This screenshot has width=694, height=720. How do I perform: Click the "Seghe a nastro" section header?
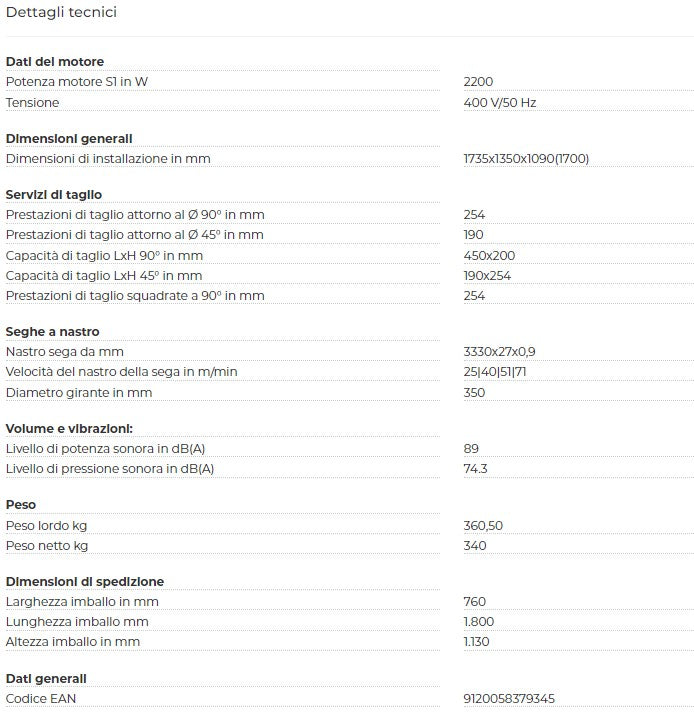point(53,332)
